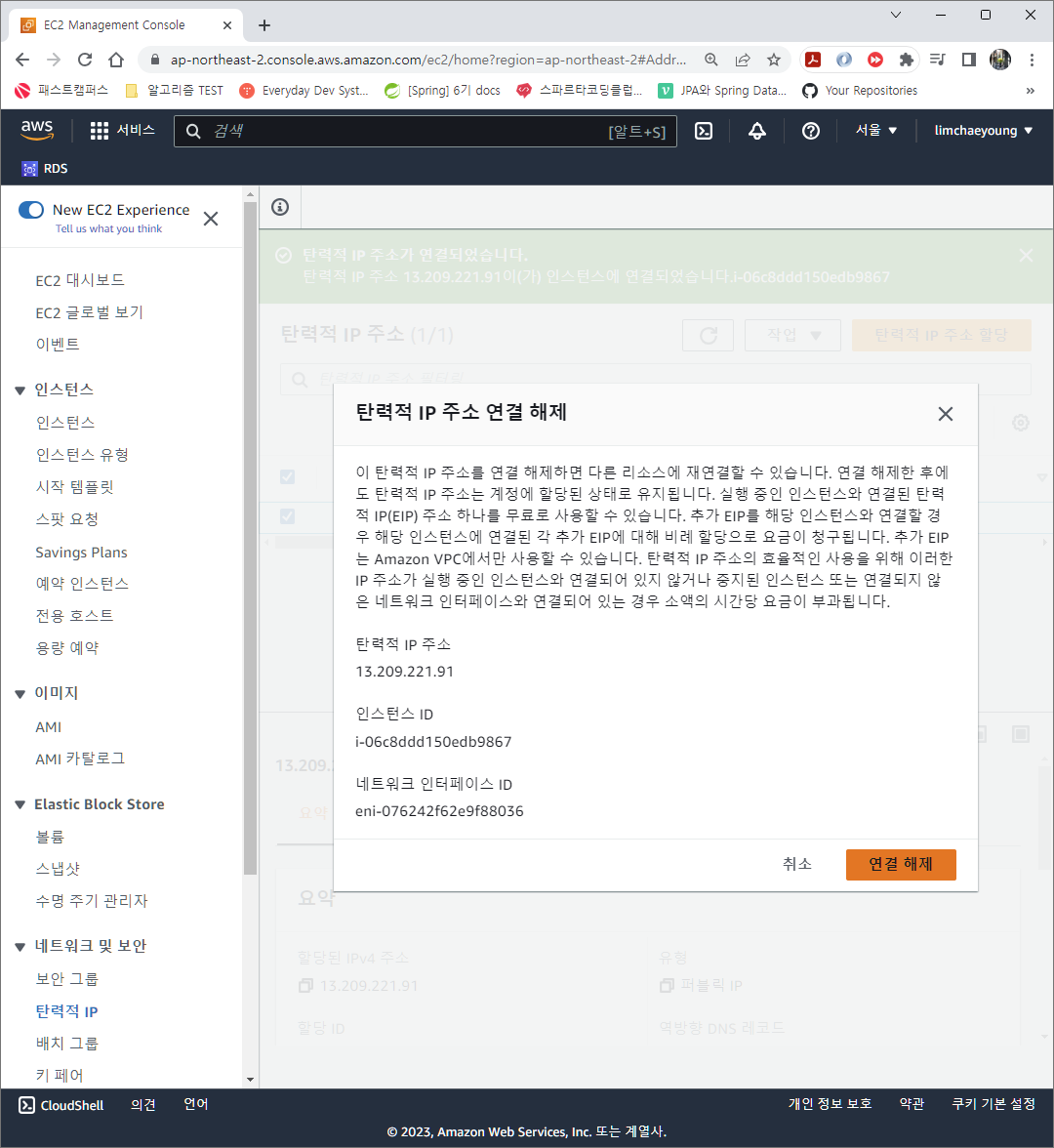This screenshot has width=1054, height=1148.
Task: Open the Chrome three-dot menu
Action: (1032, 61)
